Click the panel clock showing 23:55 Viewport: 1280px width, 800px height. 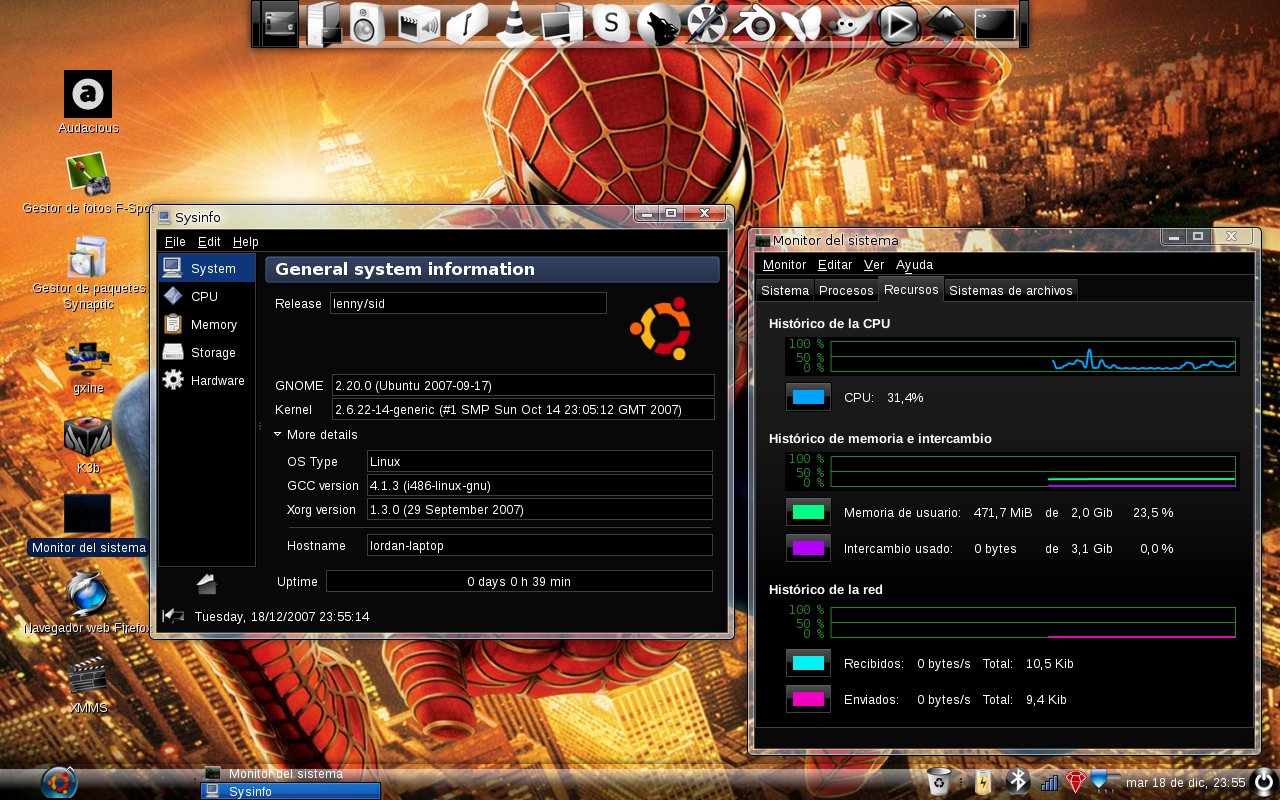coord(1185,782)
